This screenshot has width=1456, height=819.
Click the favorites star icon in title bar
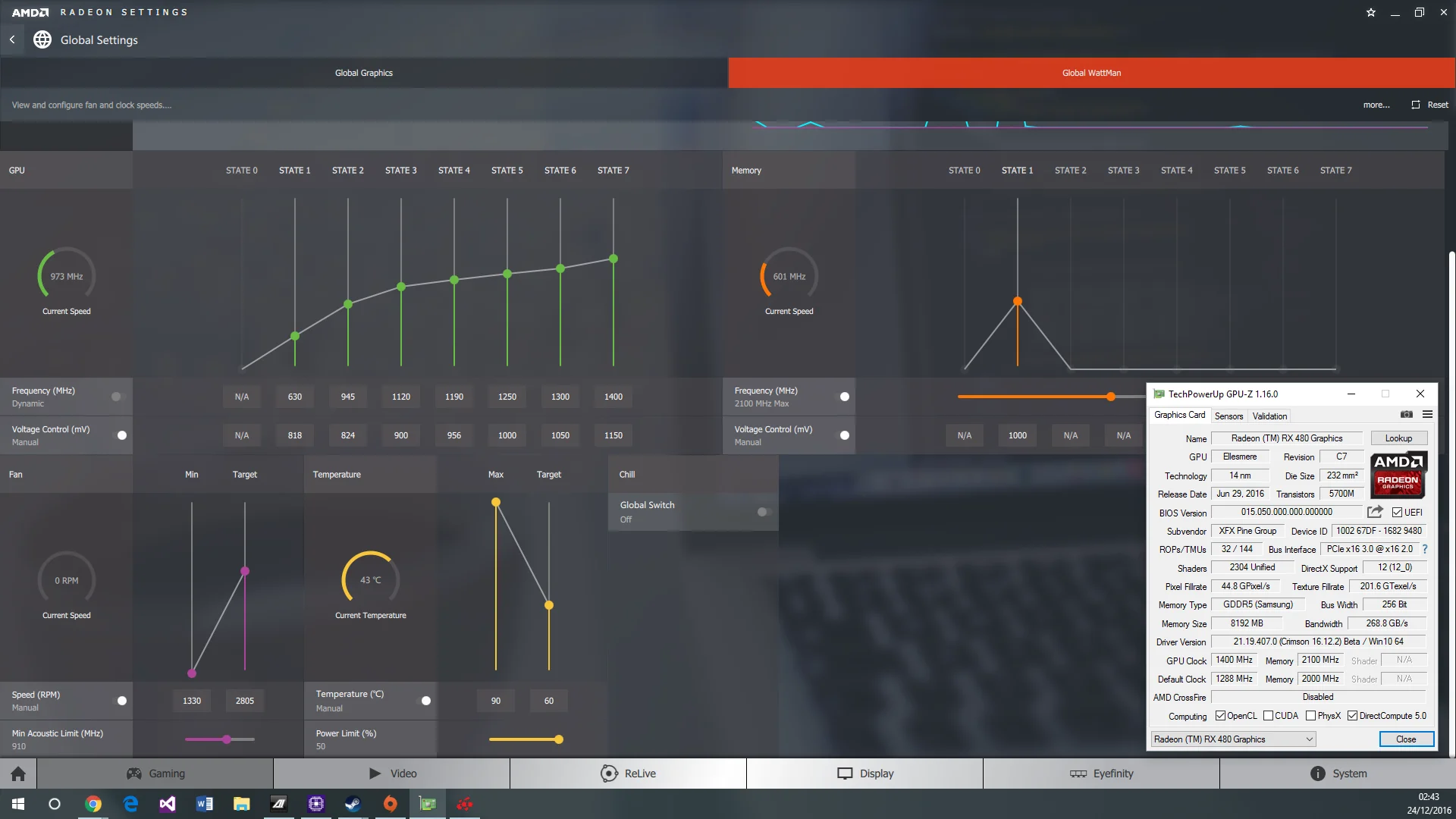tap(1371, 12)
